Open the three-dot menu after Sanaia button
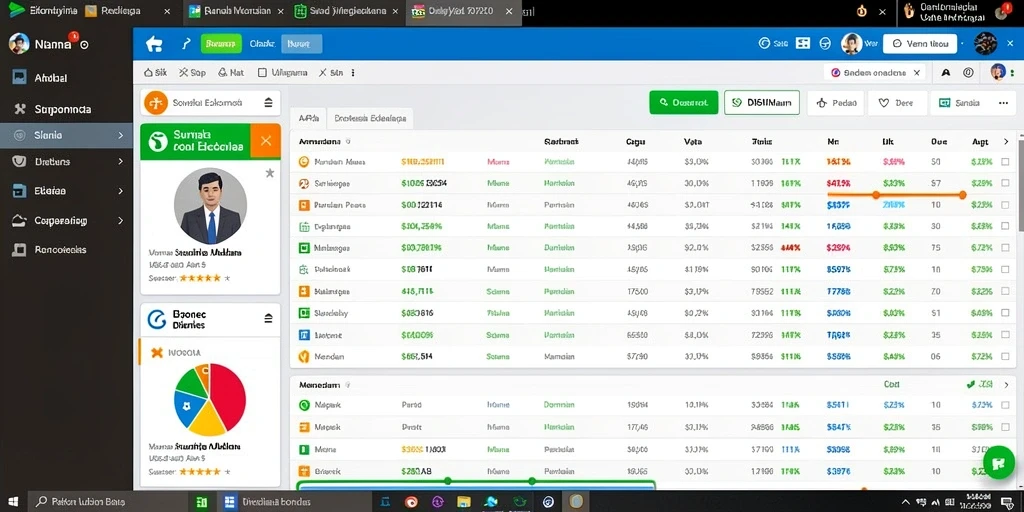1024x512 pixels. [1004, 103]
